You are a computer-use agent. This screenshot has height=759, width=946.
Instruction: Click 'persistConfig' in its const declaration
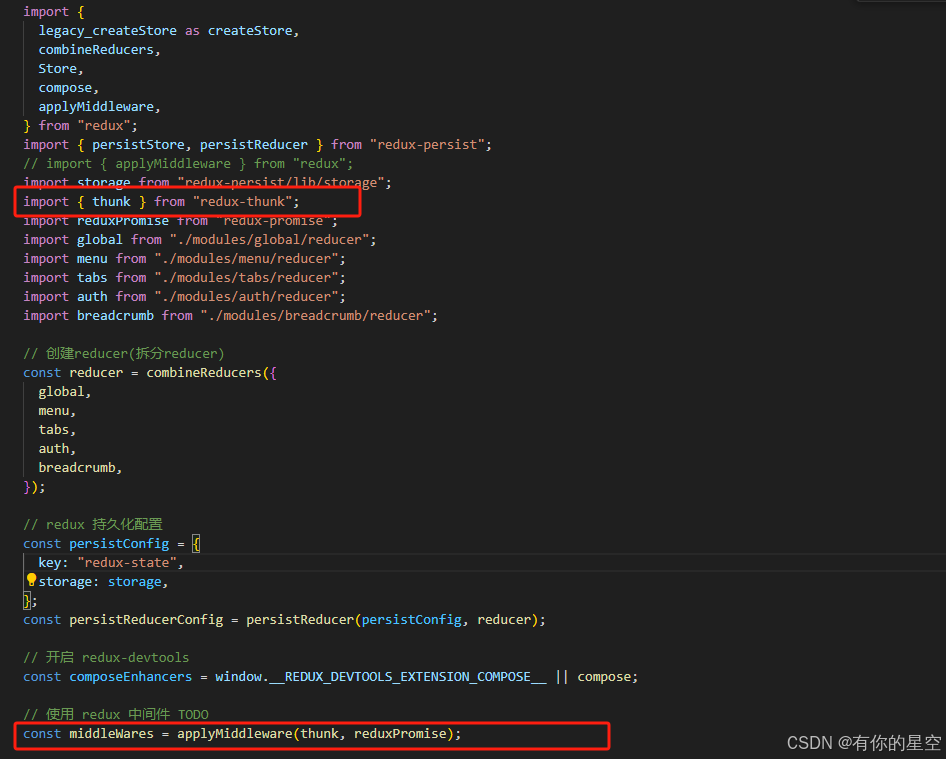coord(119,544)
